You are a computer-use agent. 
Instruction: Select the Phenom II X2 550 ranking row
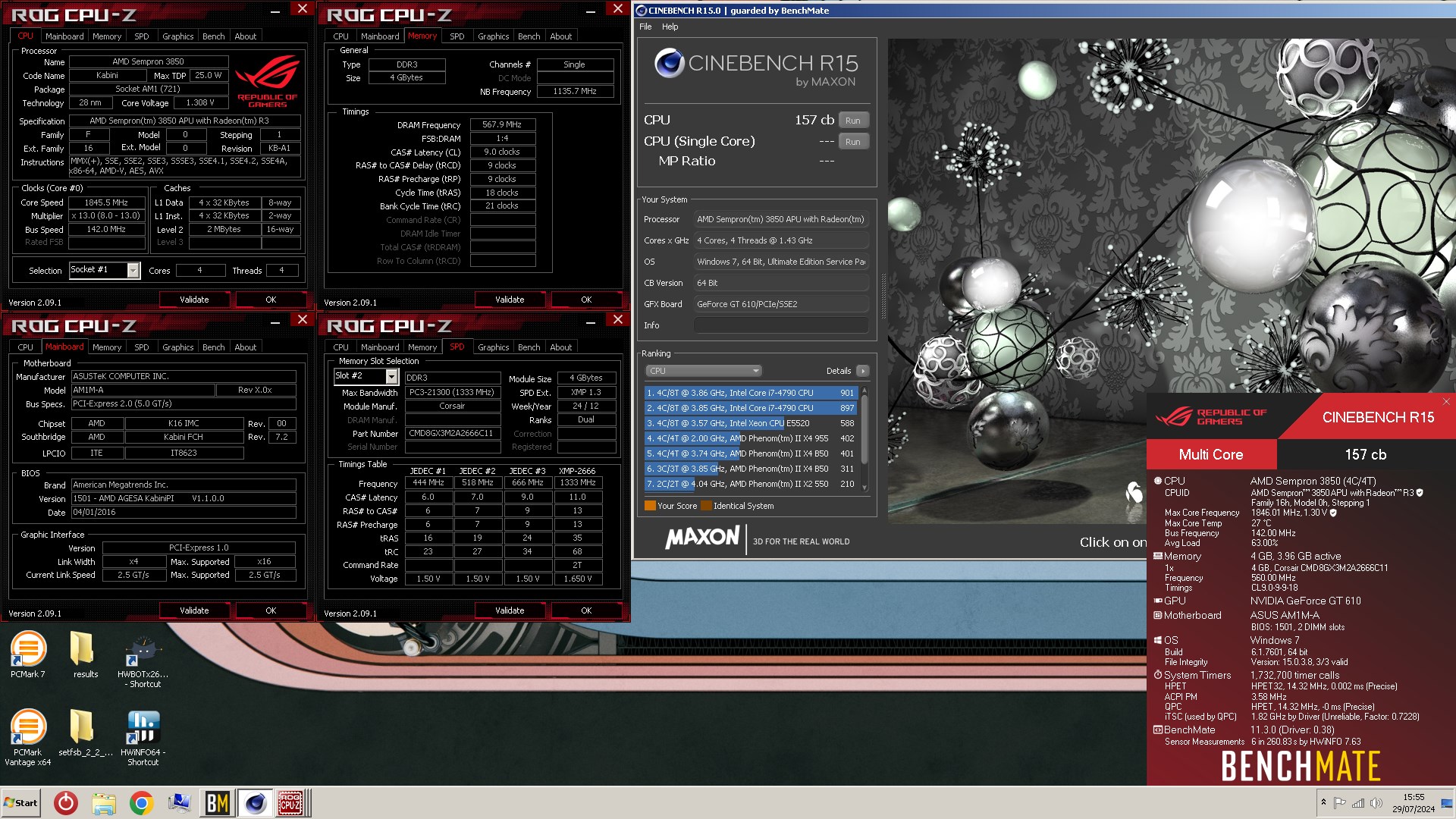click(x=751, y=484)
